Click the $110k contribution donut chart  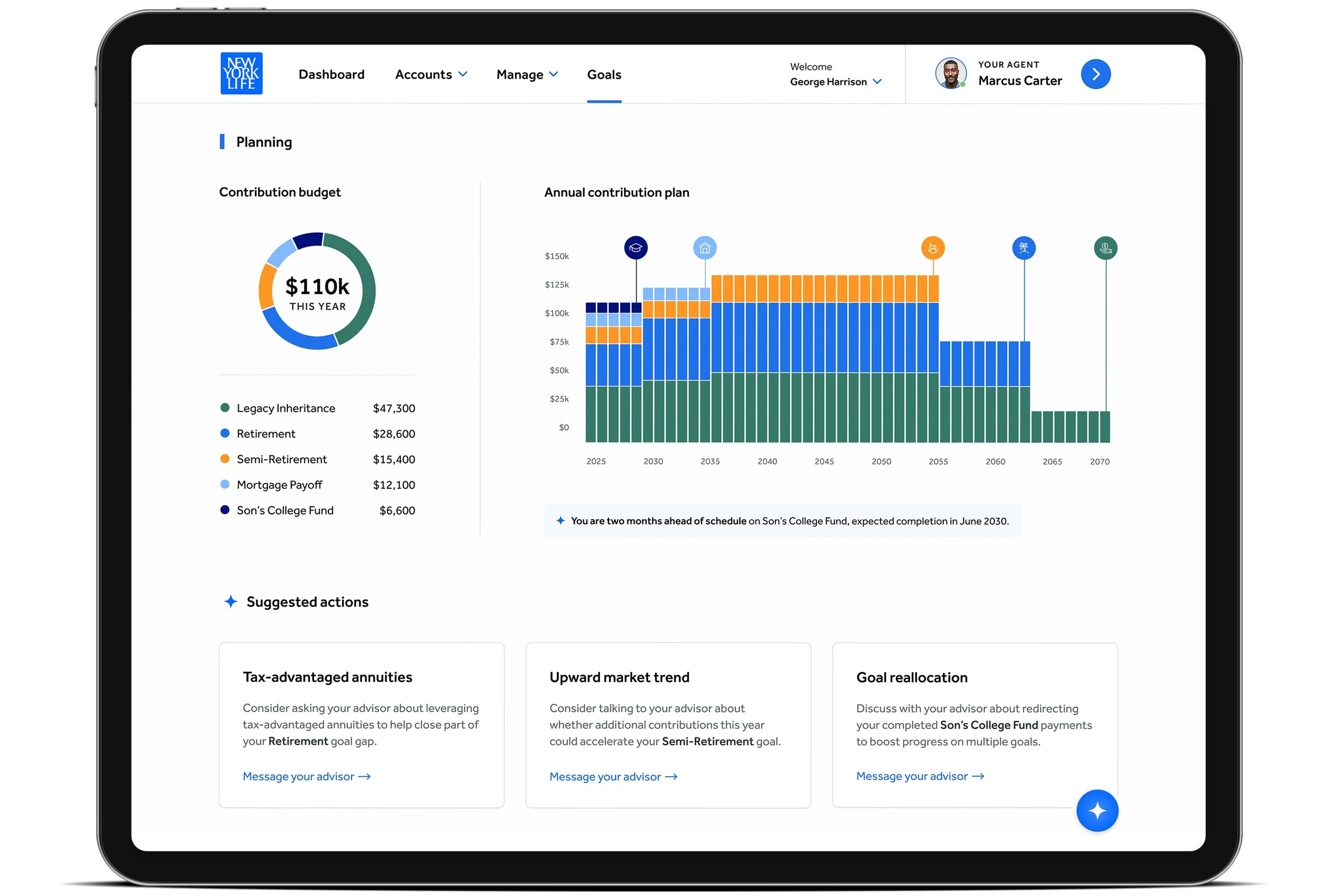[x=317, y=291]
